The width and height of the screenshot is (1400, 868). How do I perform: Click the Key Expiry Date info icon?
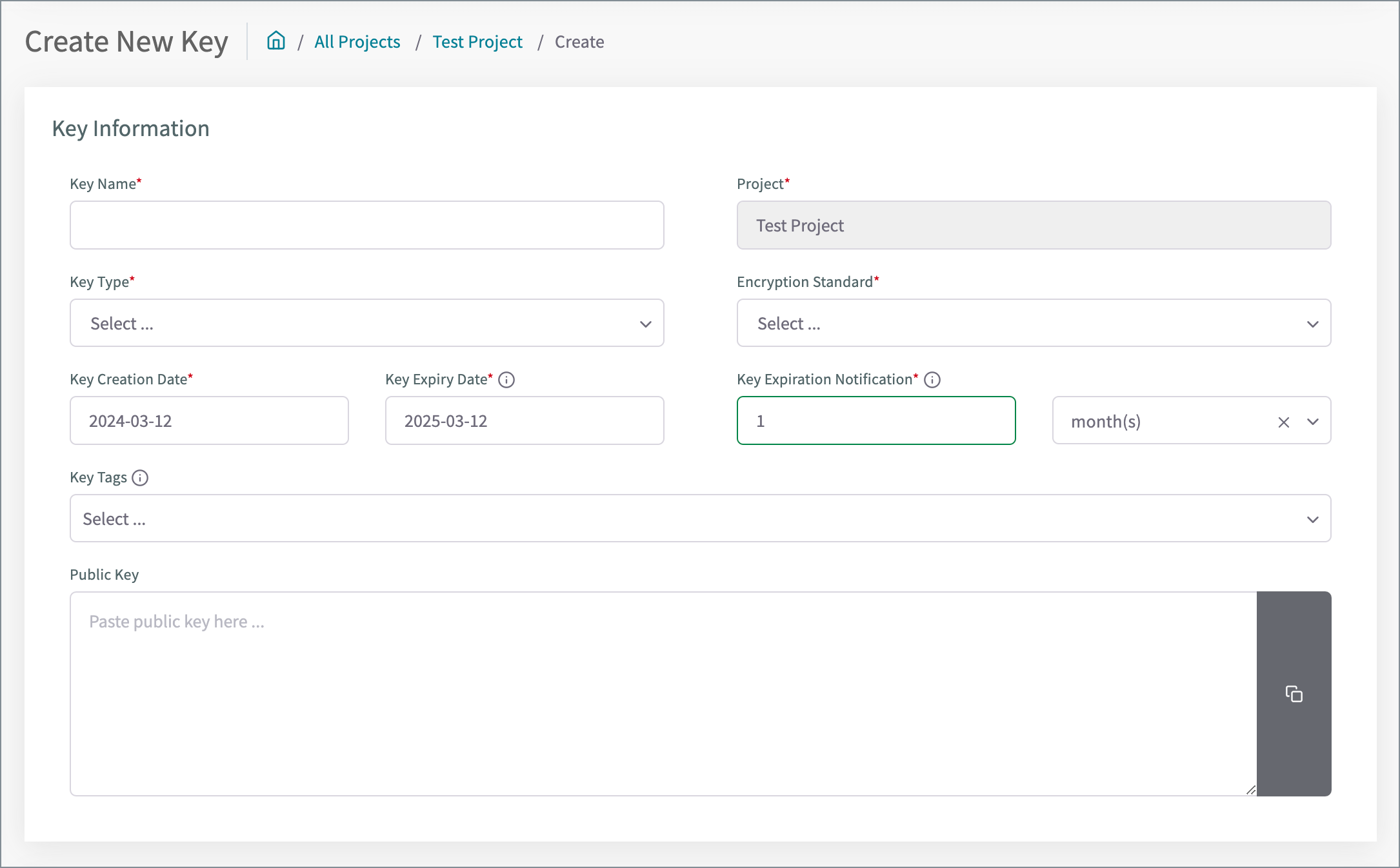pos(506,380)
